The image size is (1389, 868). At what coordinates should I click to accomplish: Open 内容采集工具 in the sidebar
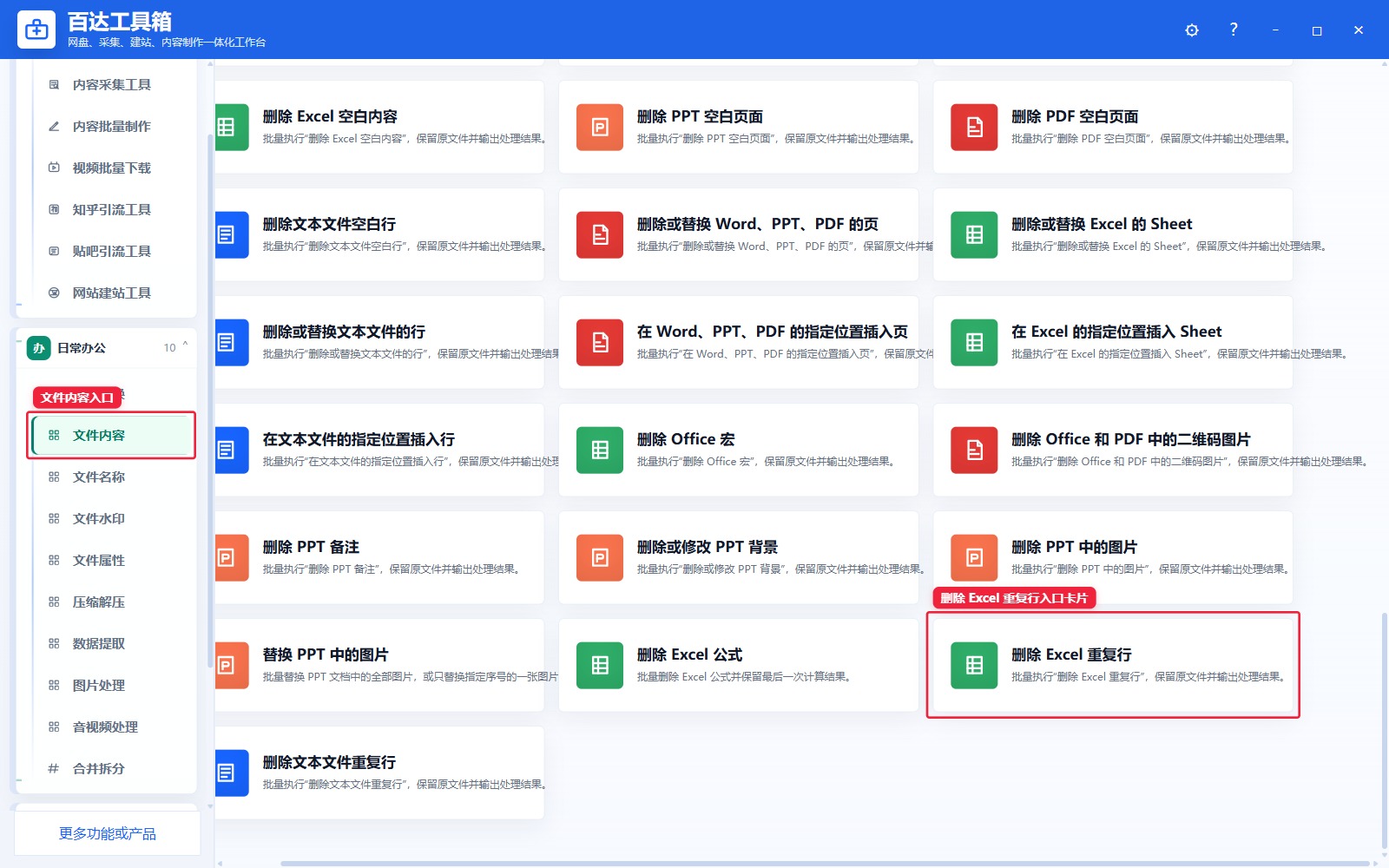click(111, 84)
